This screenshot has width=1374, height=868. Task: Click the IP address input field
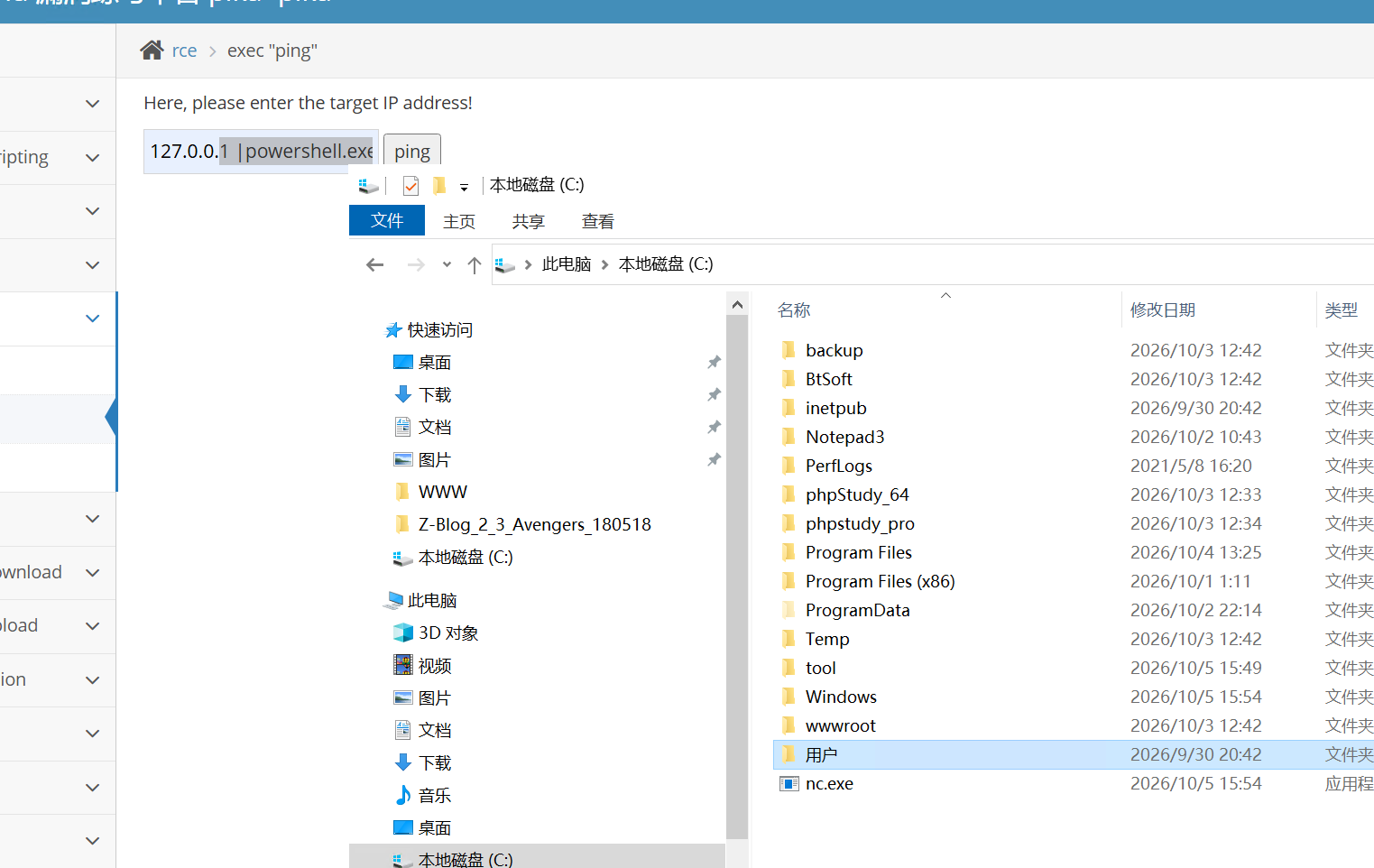tap(261, 152)
